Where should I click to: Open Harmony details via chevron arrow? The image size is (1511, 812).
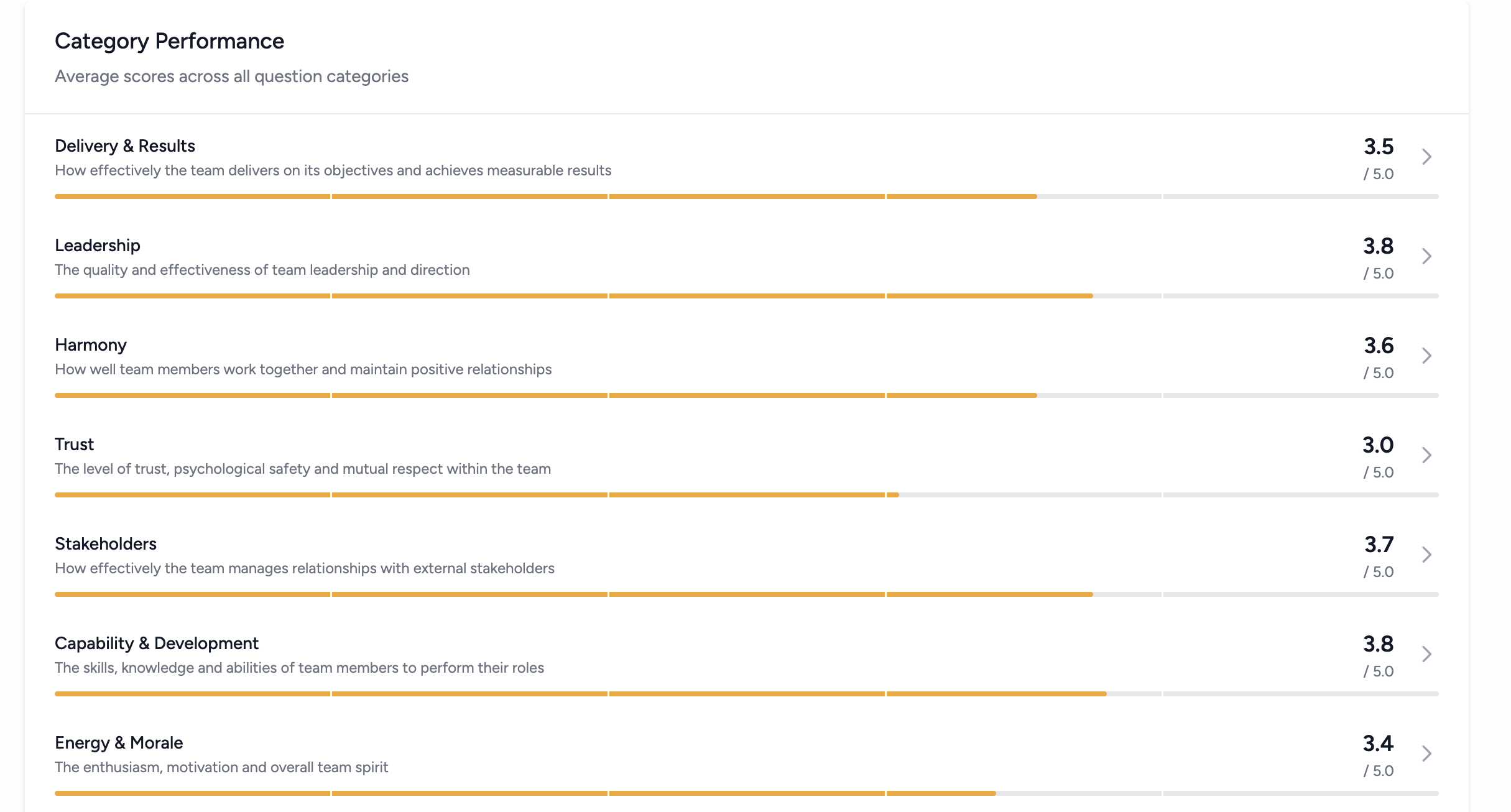(1426, 356)
